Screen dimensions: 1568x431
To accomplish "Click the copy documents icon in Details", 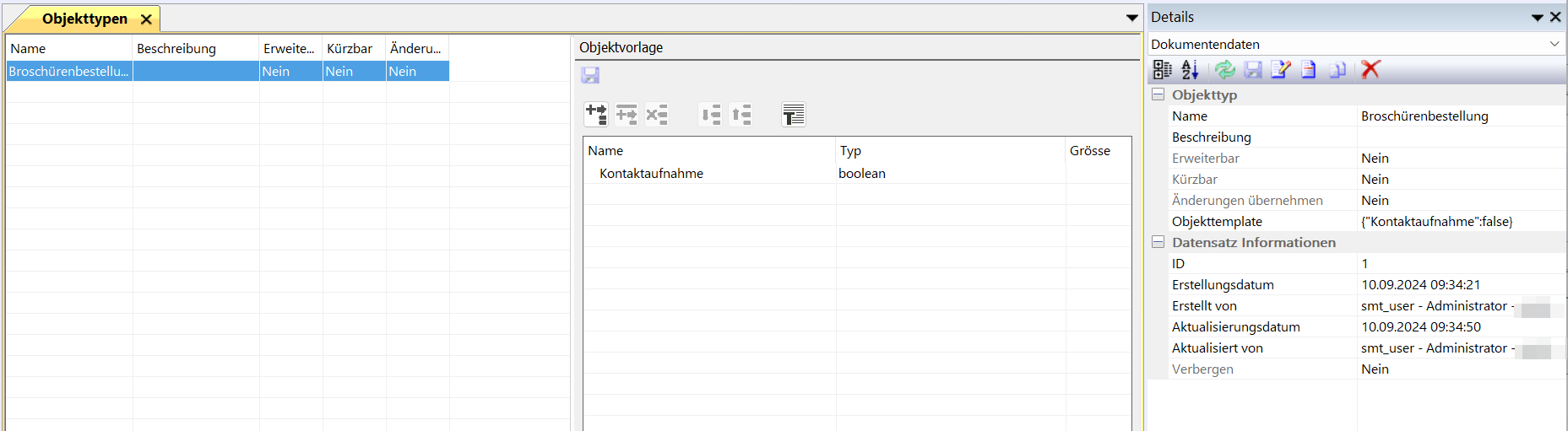I will click(x=1337, y=70).
